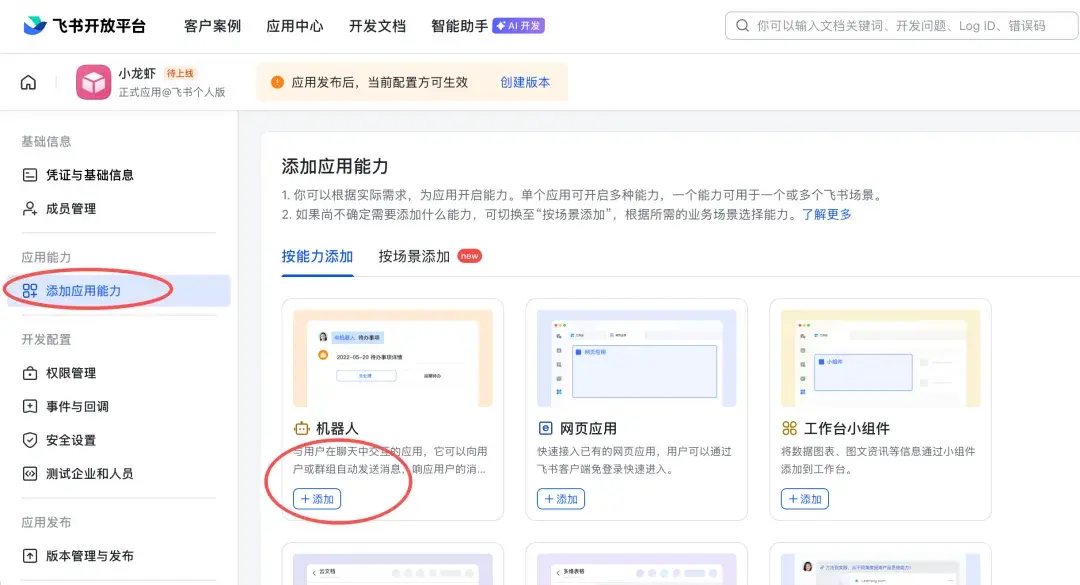Select 添加应用能力 in the sidebar
The image size is (1080, 585).
tap(118, 291)
